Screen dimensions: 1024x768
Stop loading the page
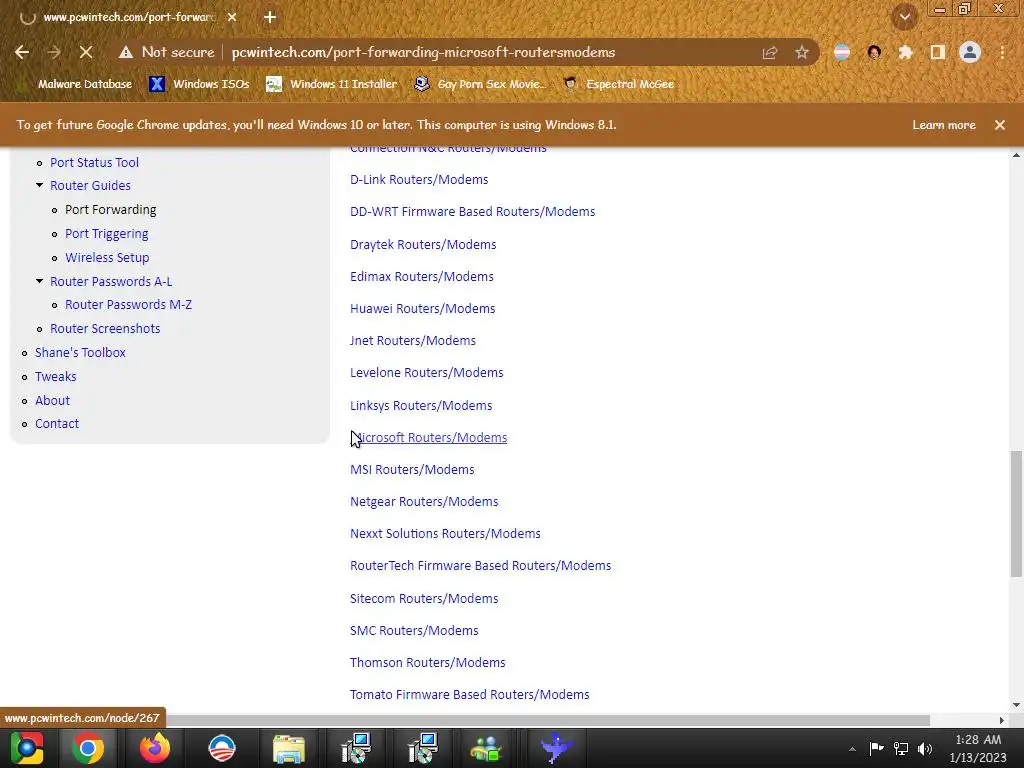pos(86,52)
